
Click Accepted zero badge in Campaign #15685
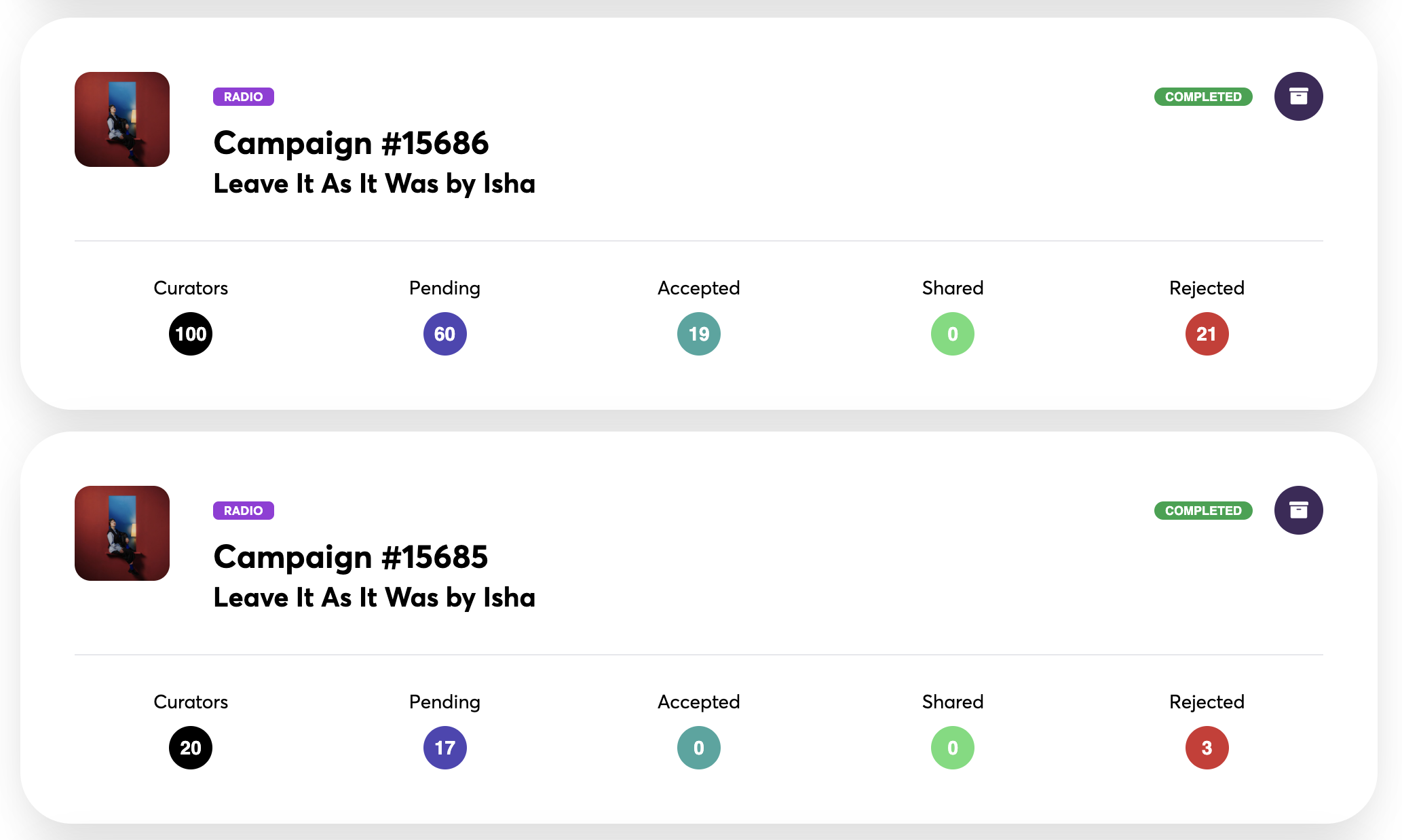coord(698,748)
